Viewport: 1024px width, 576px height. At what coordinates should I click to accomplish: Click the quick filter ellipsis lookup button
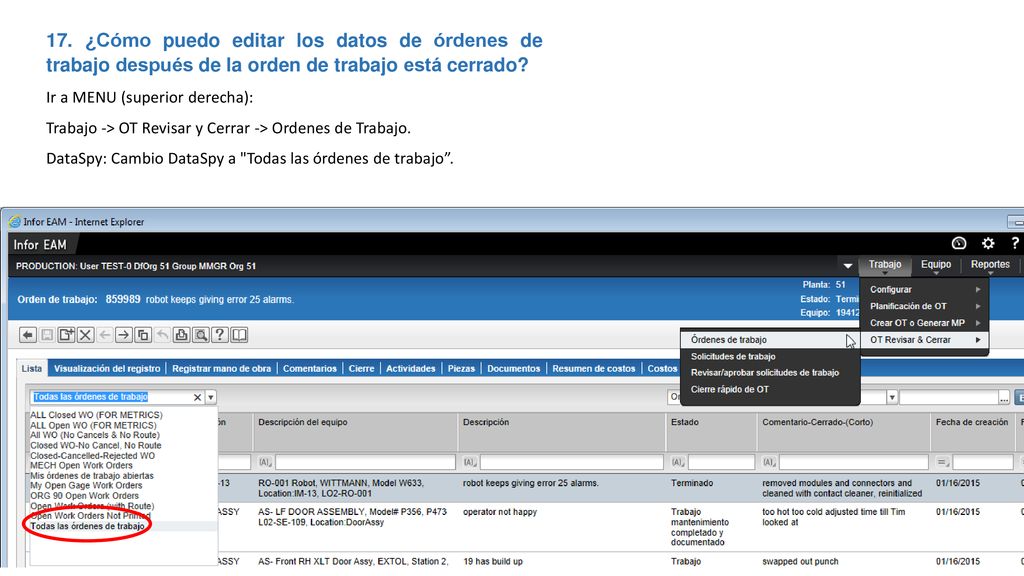tap(1004, 397)
